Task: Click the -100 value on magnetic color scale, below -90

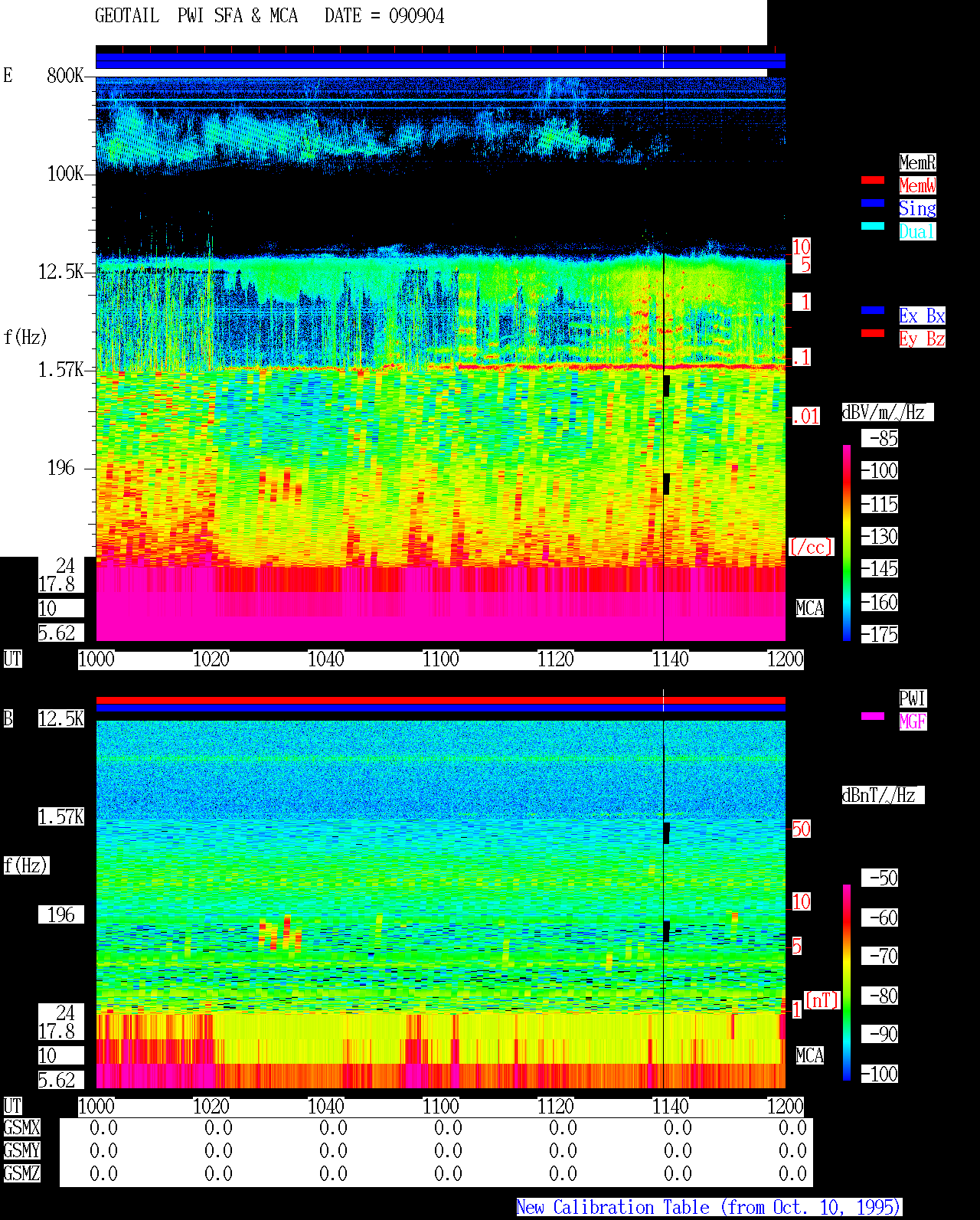Action: coord(880,1074)
